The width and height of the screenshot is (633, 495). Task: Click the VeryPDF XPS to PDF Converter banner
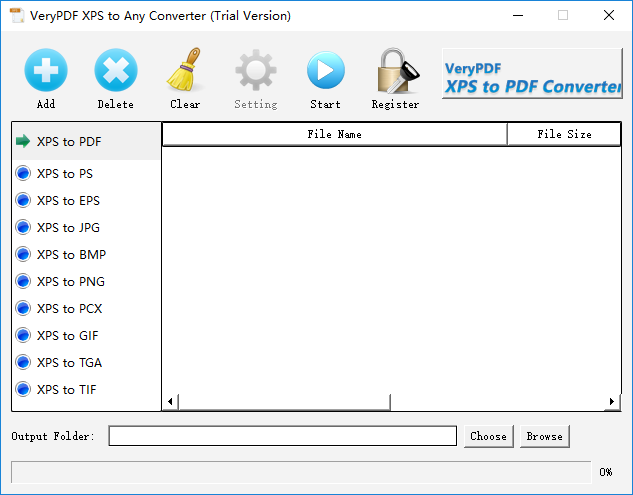532,73
